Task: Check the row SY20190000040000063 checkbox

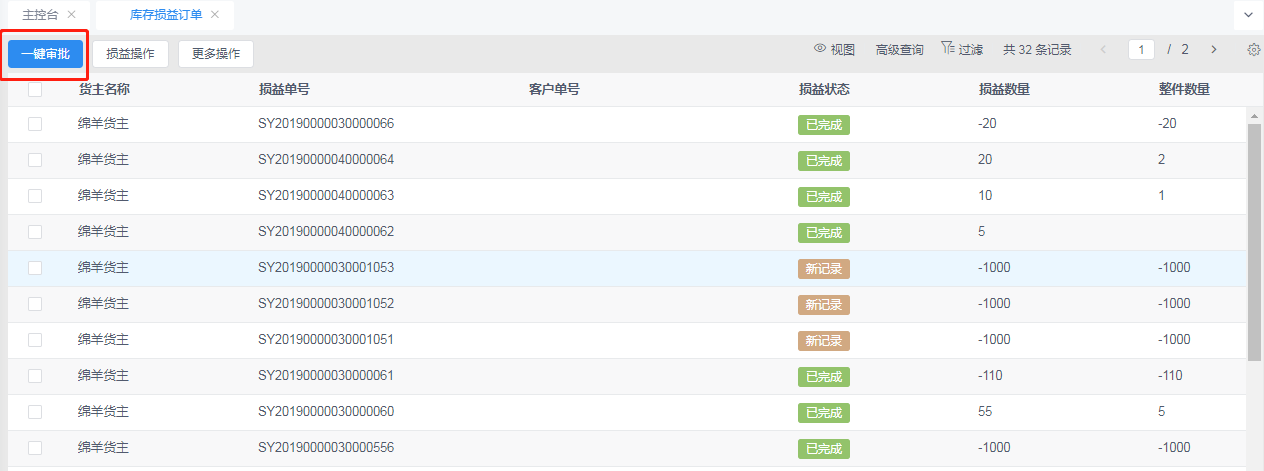Action: coord(35,196)
